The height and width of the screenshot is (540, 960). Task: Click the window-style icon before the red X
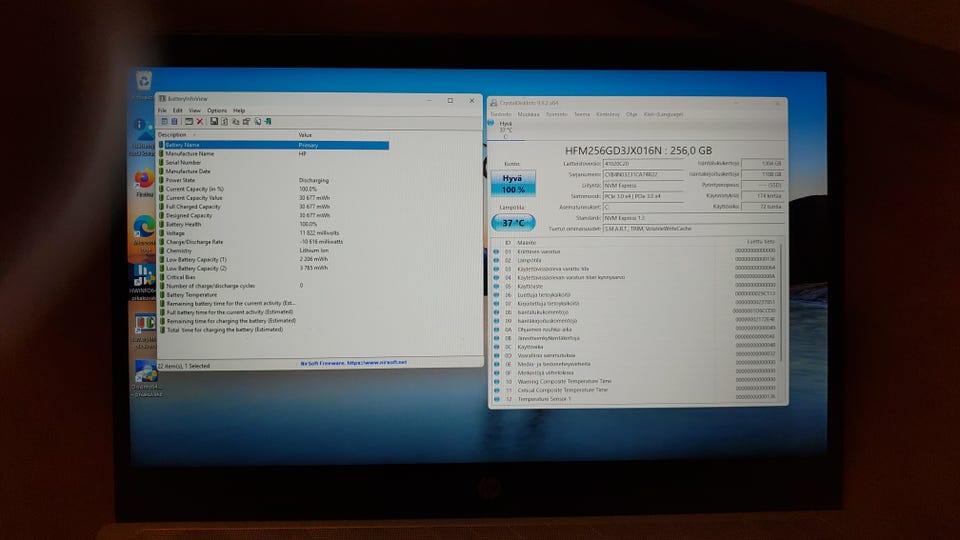(x=189, y=121)
